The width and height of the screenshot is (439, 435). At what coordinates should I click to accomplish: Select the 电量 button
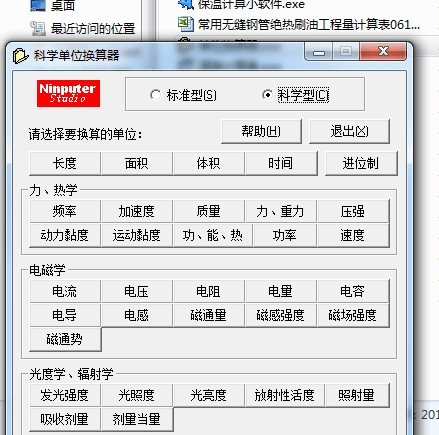281,291
